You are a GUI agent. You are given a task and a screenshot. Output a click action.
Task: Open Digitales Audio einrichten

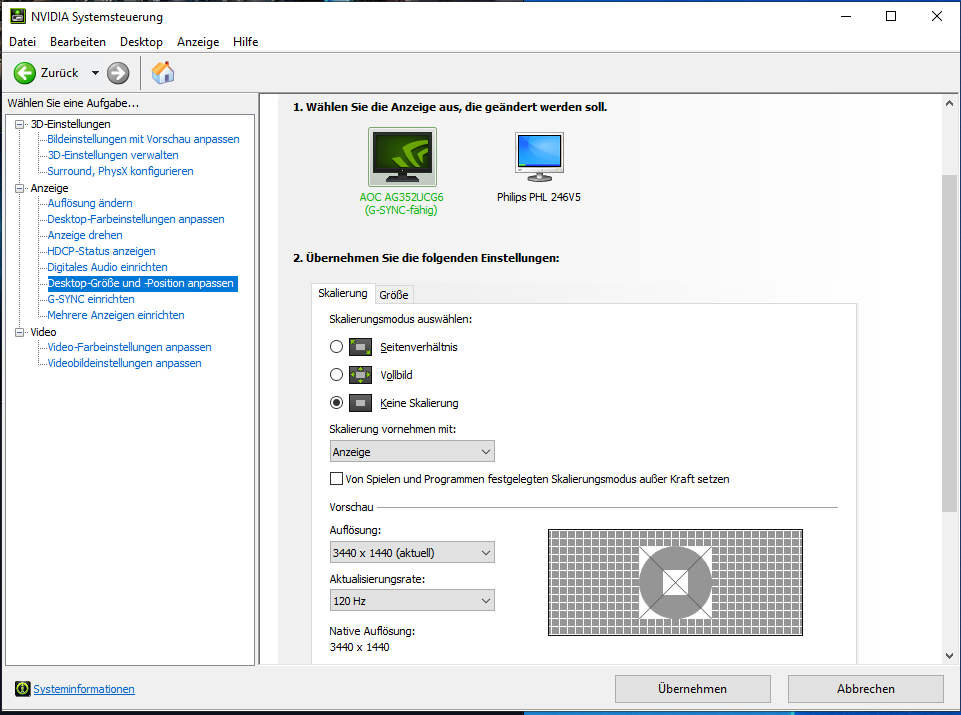click(x=107, y=267)
